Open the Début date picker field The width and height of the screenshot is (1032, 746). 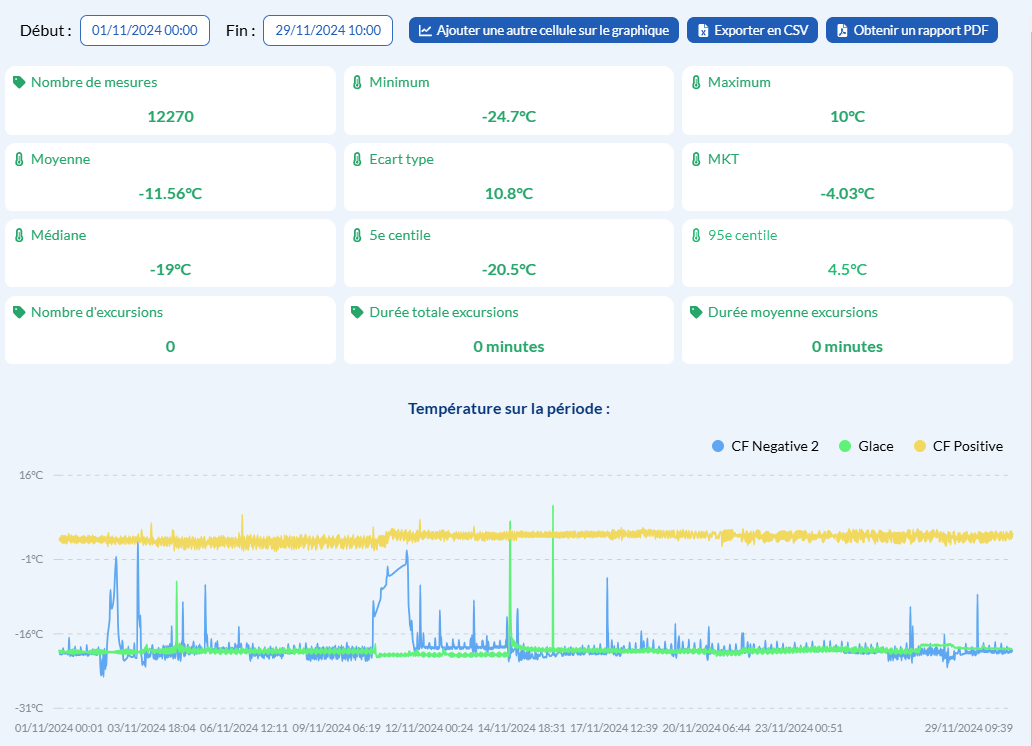click(145, 30)
